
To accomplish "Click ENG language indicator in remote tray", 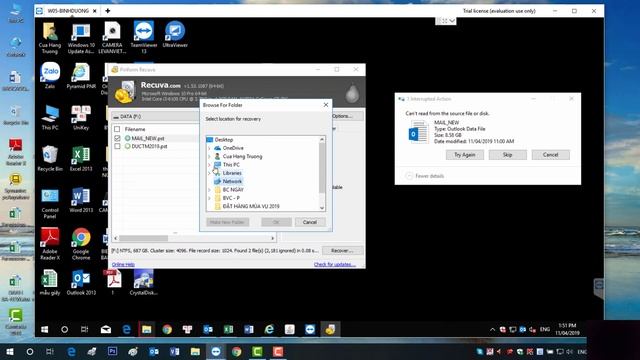I will 545,329.
